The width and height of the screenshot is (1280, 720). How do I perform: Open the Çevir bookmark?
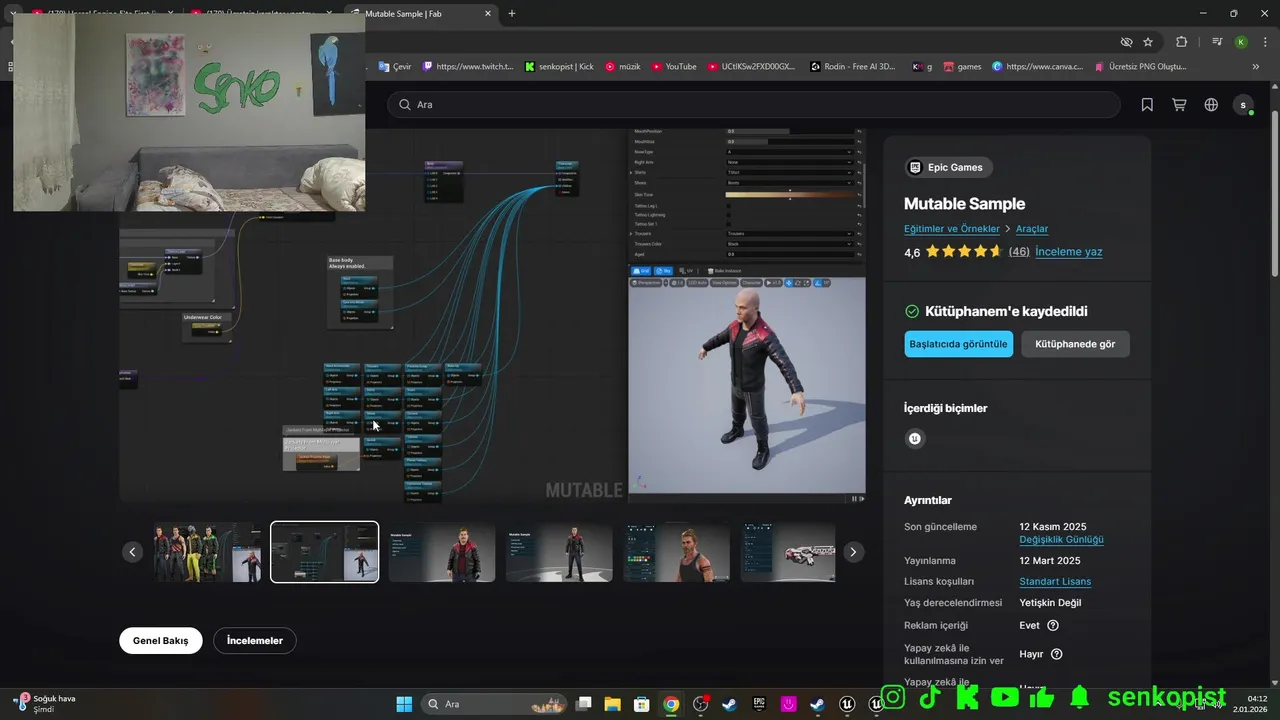pyautogui.click(x=395, y=66)
